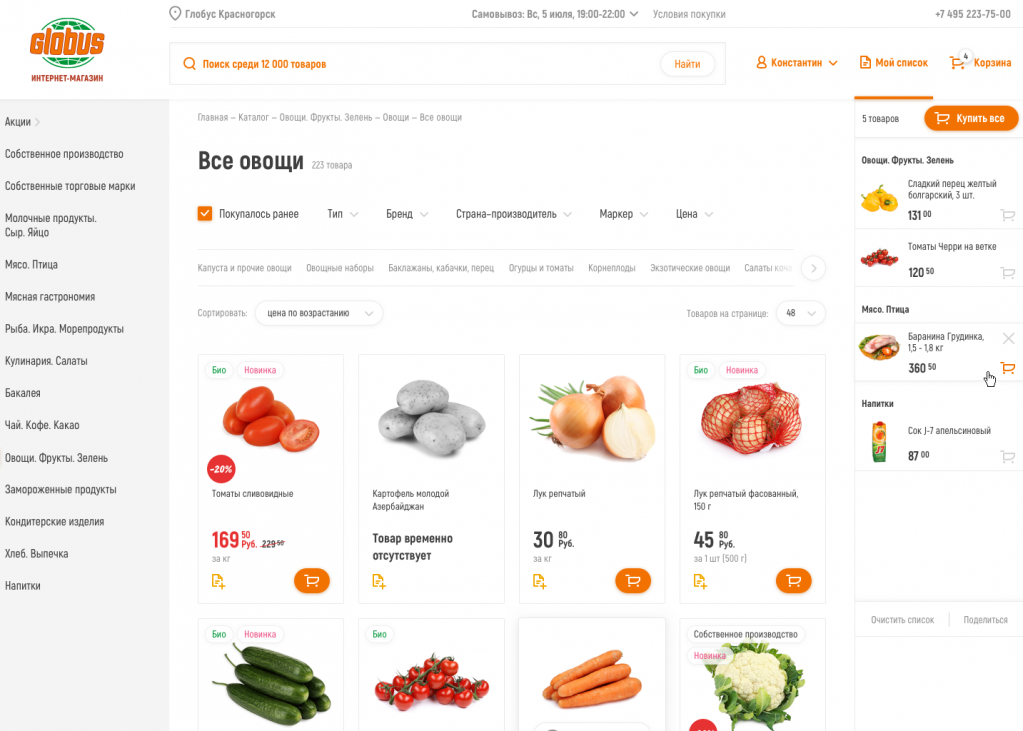Viewport: 1023px width, 731px height.
Task: Open Корзина cart in header
Action: (x=980, y=63)
